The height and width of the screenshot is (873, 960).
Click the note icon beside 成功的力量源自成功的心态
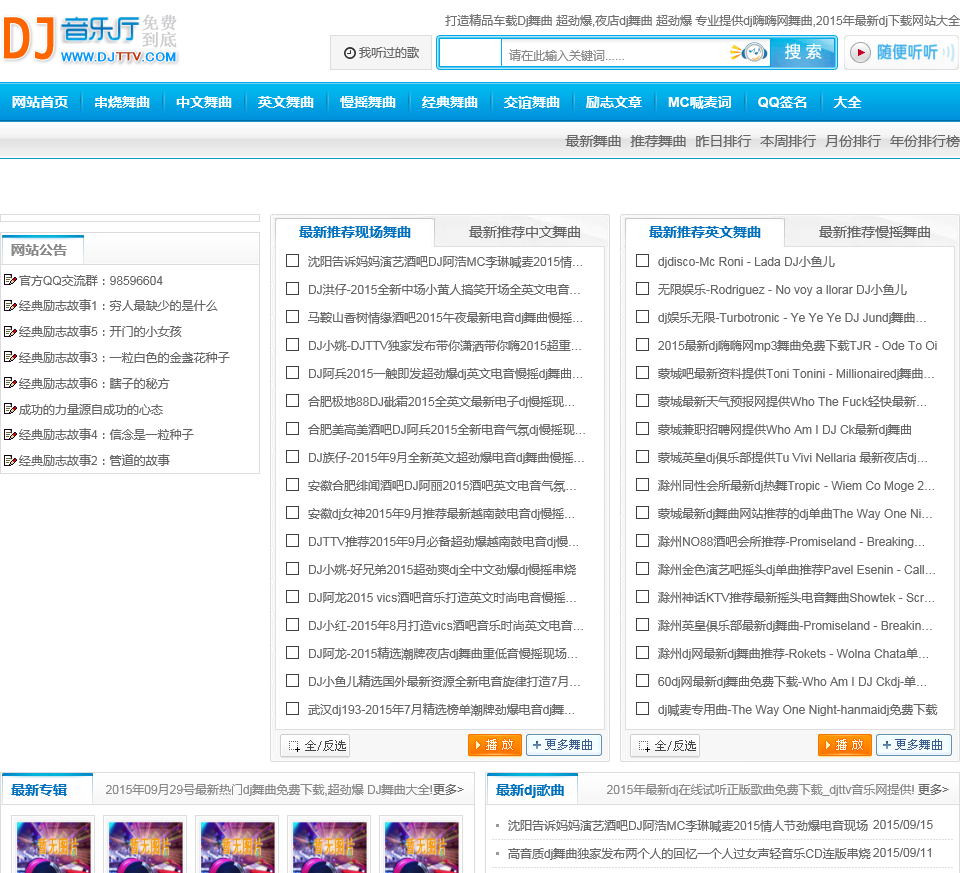point(10,409)
